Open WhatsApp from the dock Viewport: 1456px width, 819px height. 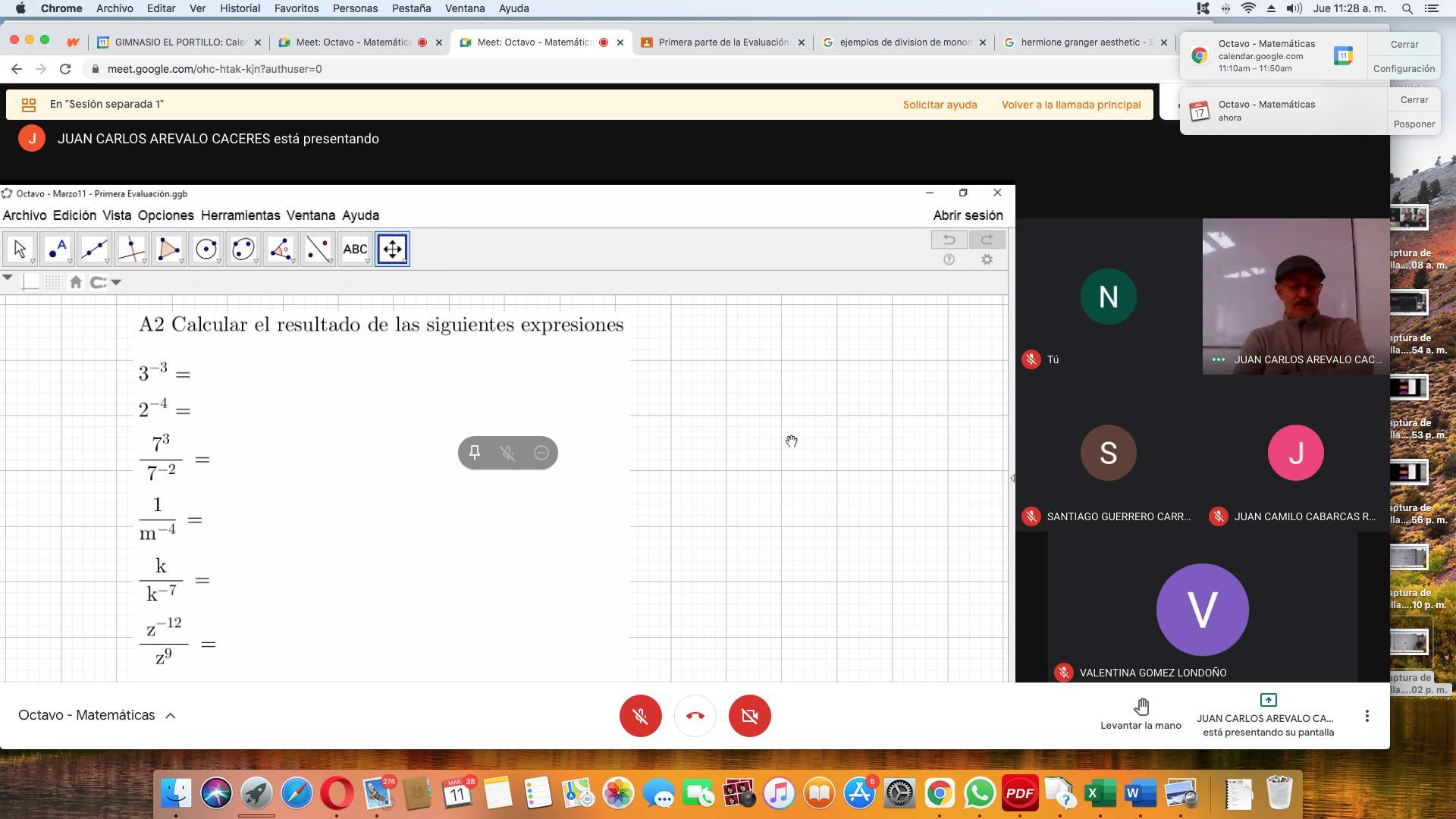tap(979, 794)
